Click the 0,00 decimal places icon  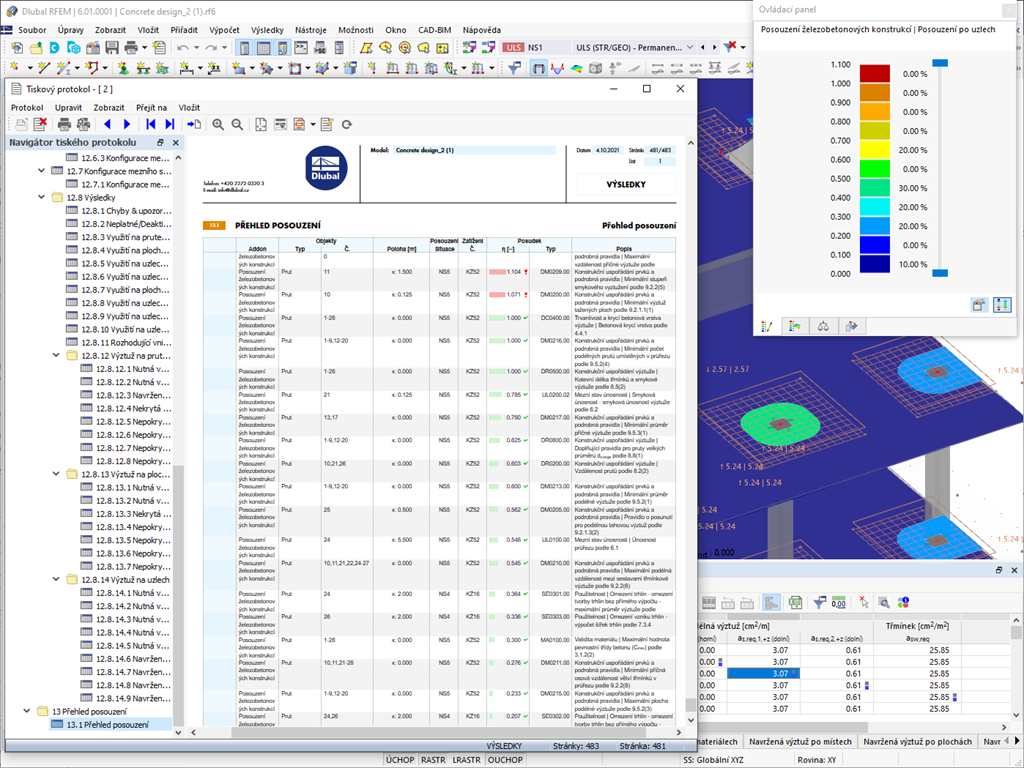point(839,602)
